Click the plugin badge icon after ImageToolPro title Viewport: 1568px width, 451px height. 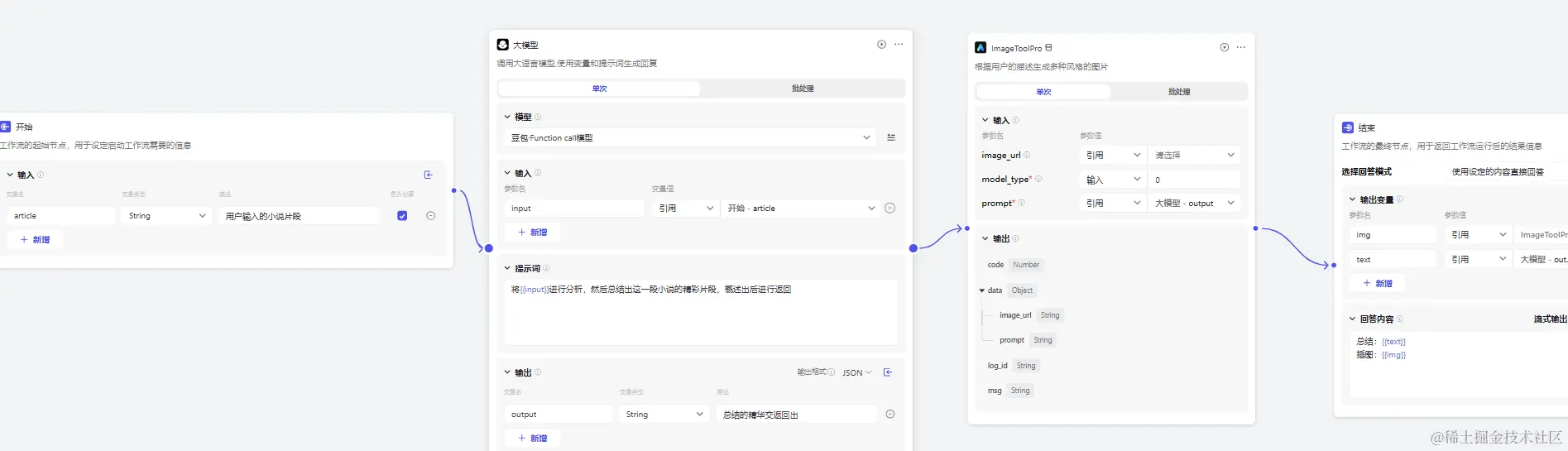tap(1049, 47)
